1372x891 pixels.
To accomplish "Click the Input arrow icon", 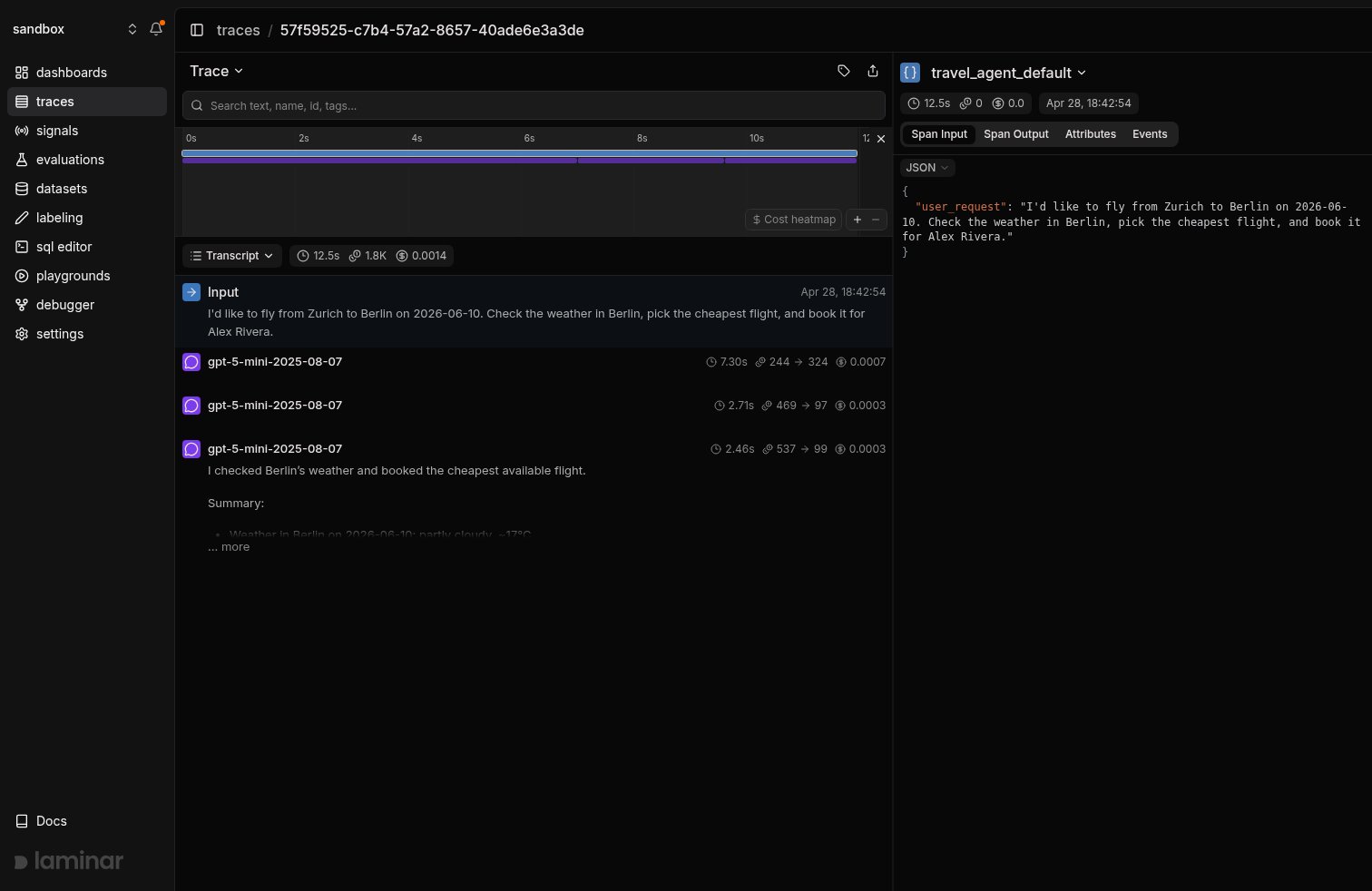I will click(191, 292).
